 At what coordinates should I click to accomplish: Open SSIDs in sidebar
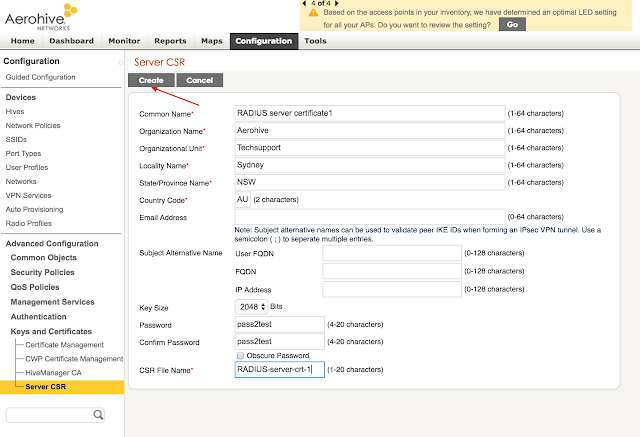16,140
